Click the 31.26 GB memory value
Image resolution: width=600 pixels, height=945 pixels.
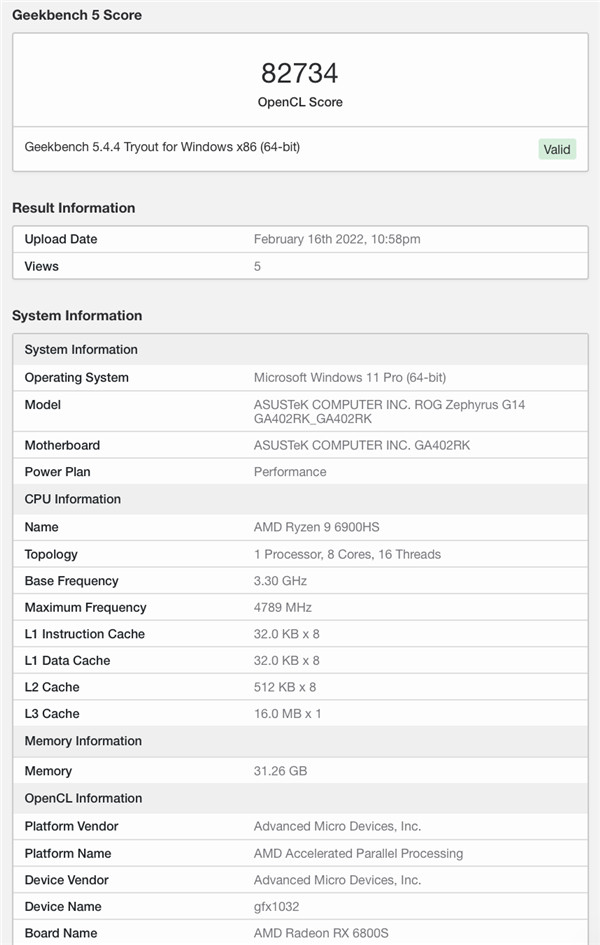click(x=280, y=771)
